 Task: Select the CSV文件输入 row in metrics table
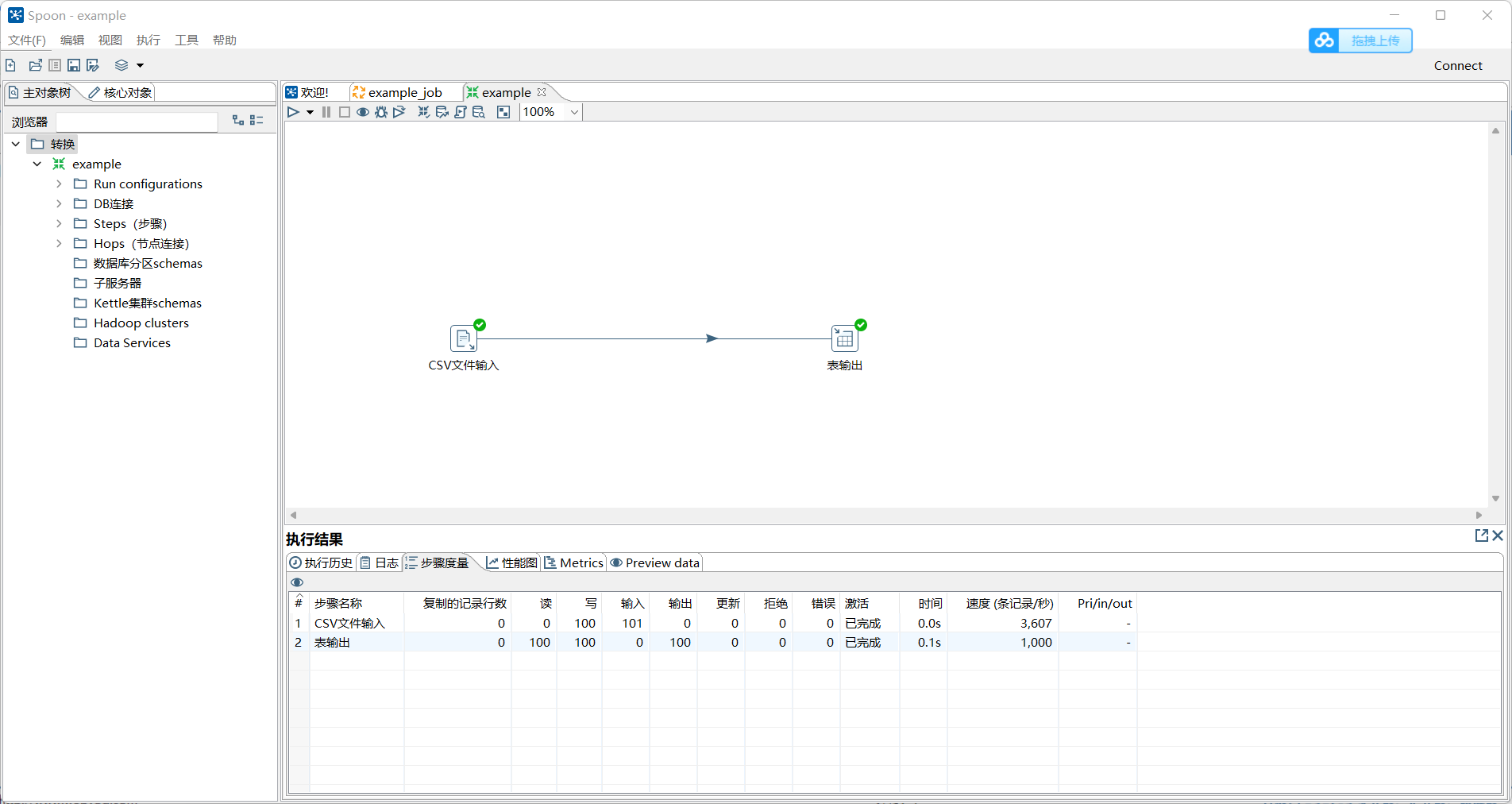713,623
